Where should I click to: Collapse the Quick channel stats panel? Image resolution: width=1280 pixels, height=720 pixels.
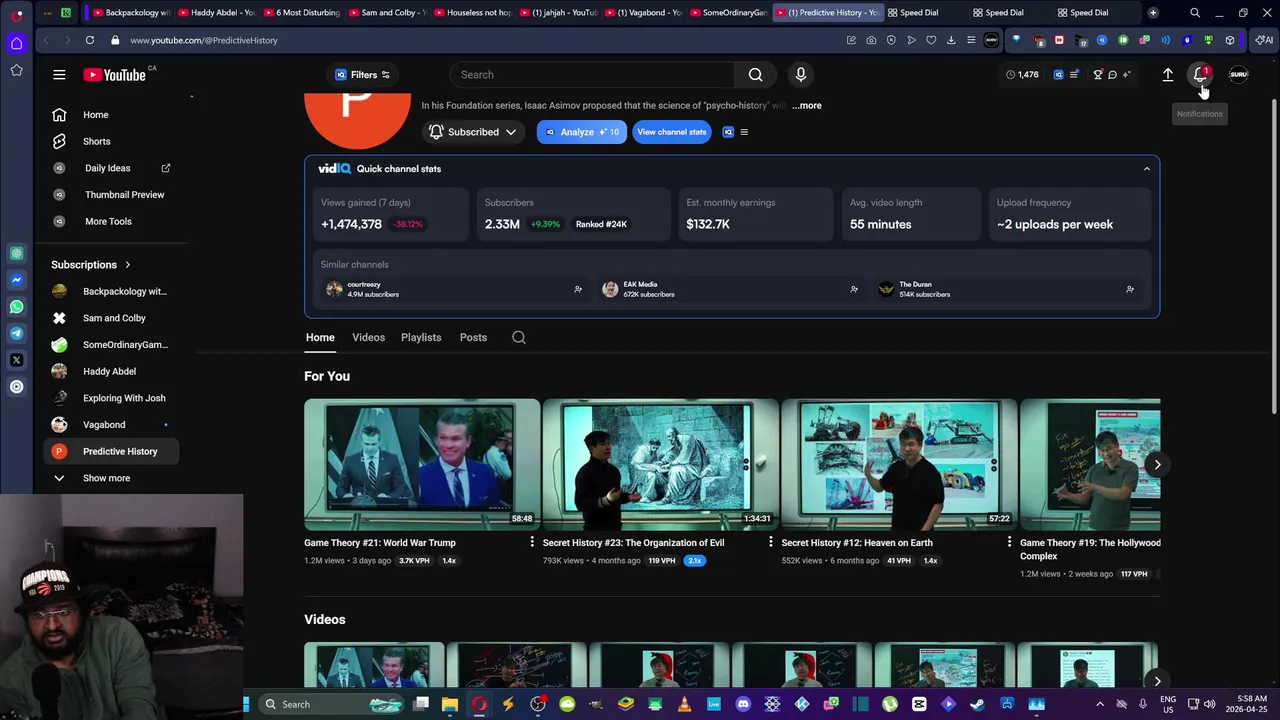point(1146,169)
